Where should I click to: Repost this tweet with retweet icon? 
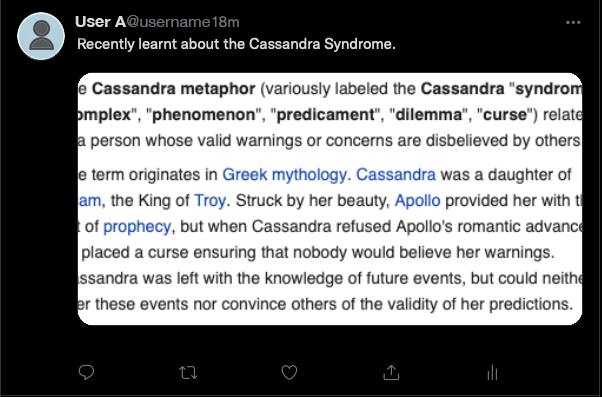click(188, 372)
